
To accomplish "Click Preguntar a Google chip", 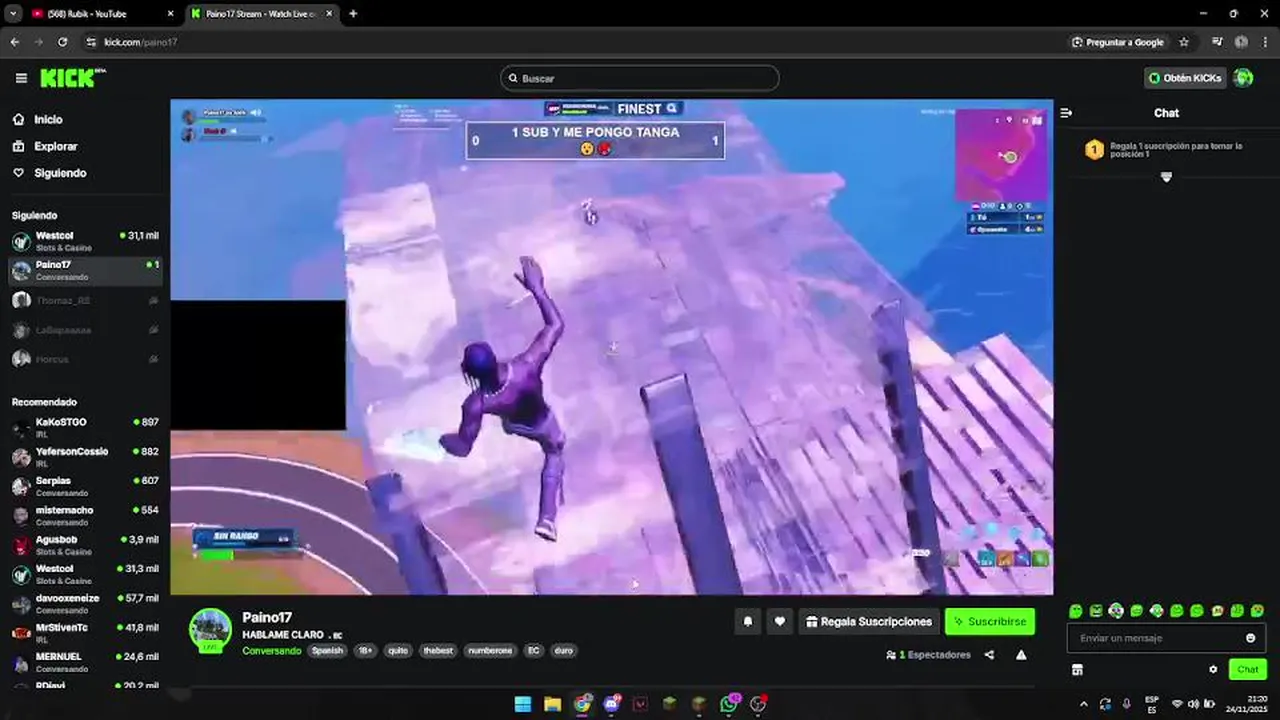I will click(1118, 42).
